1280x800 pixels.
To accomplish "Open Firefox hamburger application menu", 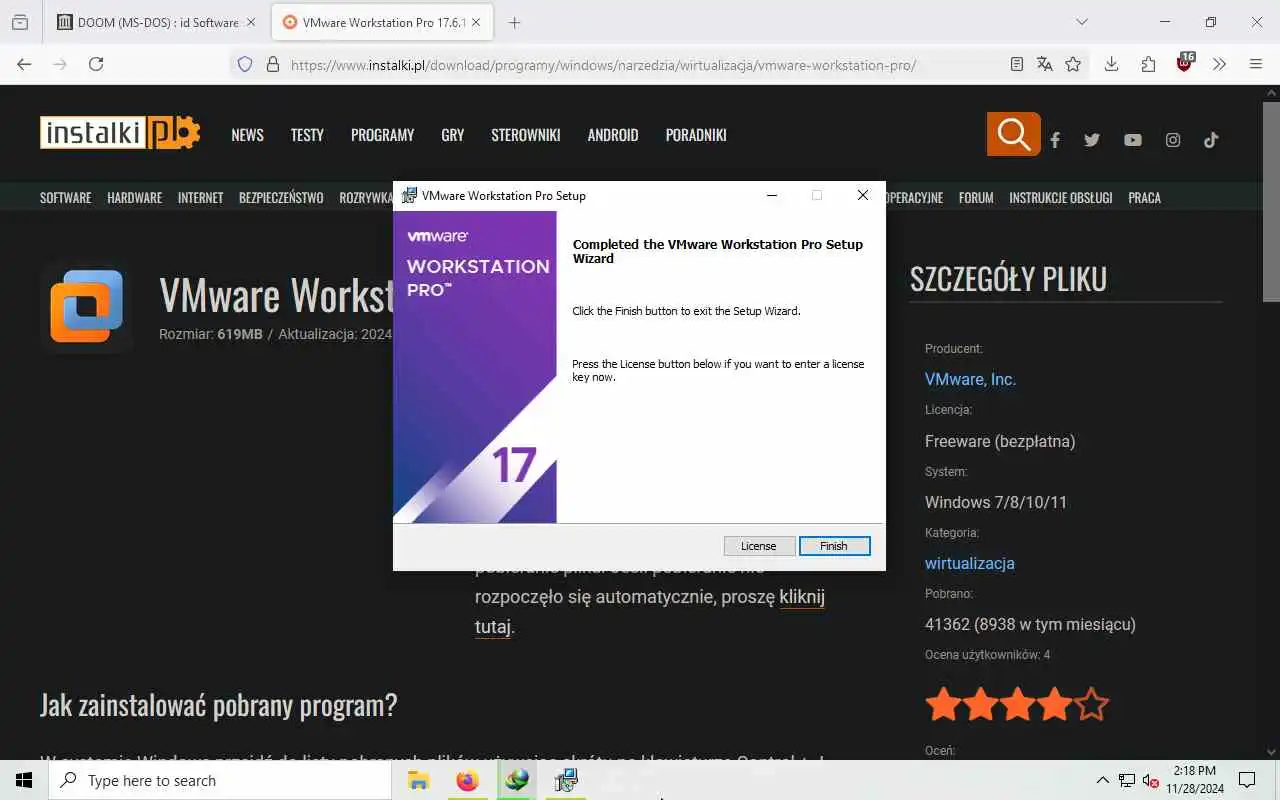I will (1256, 64).
